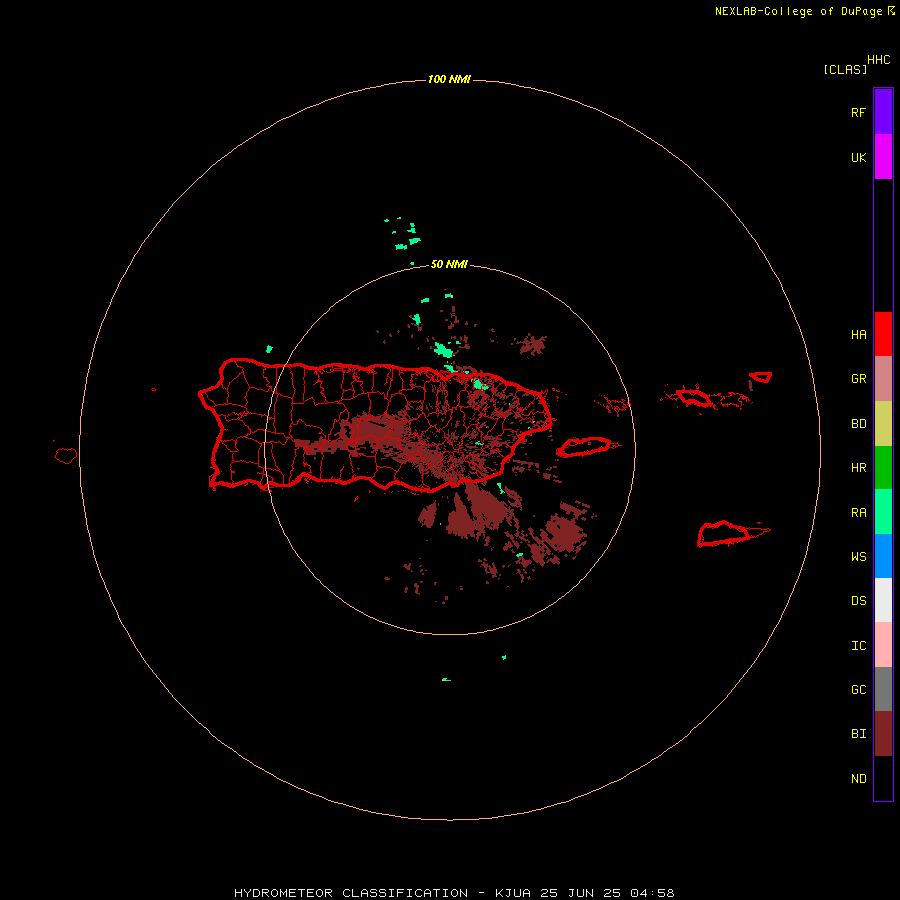Click the DS white legend swatch
Screen dimensions: 900x900
[883, 600]
